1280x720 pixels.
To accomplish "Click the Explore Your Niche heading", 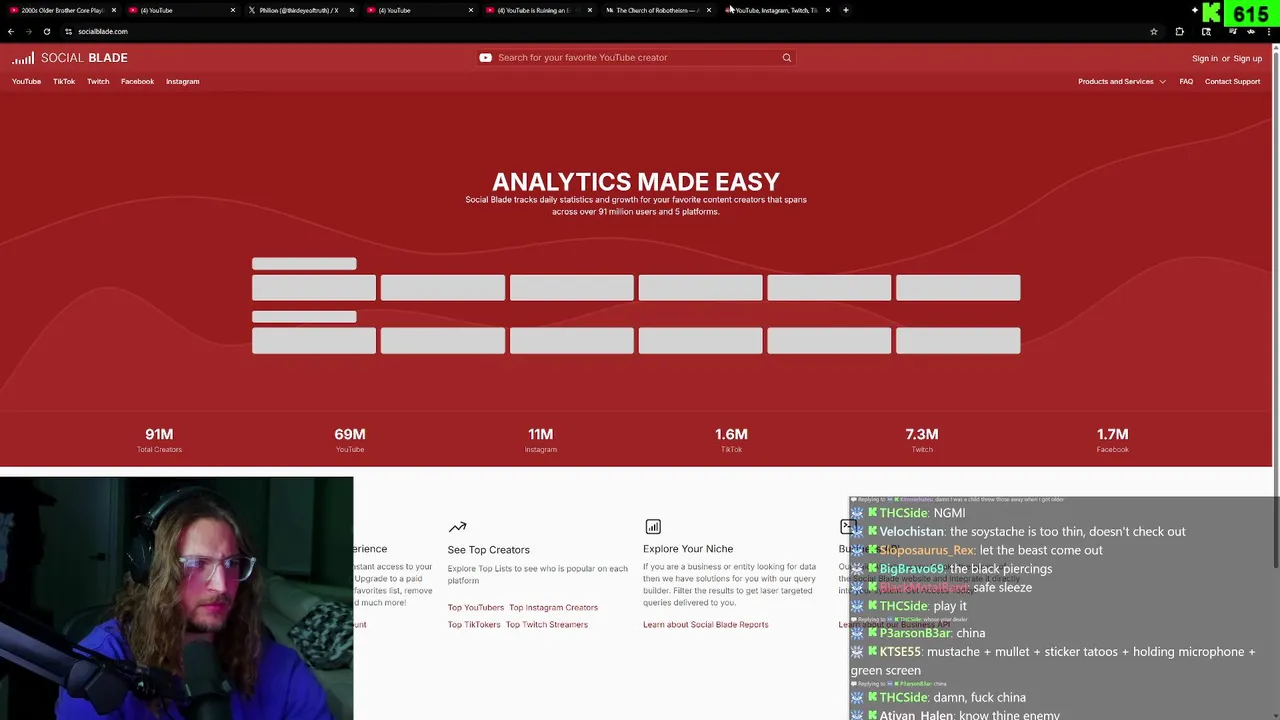I will coord(688,549).
